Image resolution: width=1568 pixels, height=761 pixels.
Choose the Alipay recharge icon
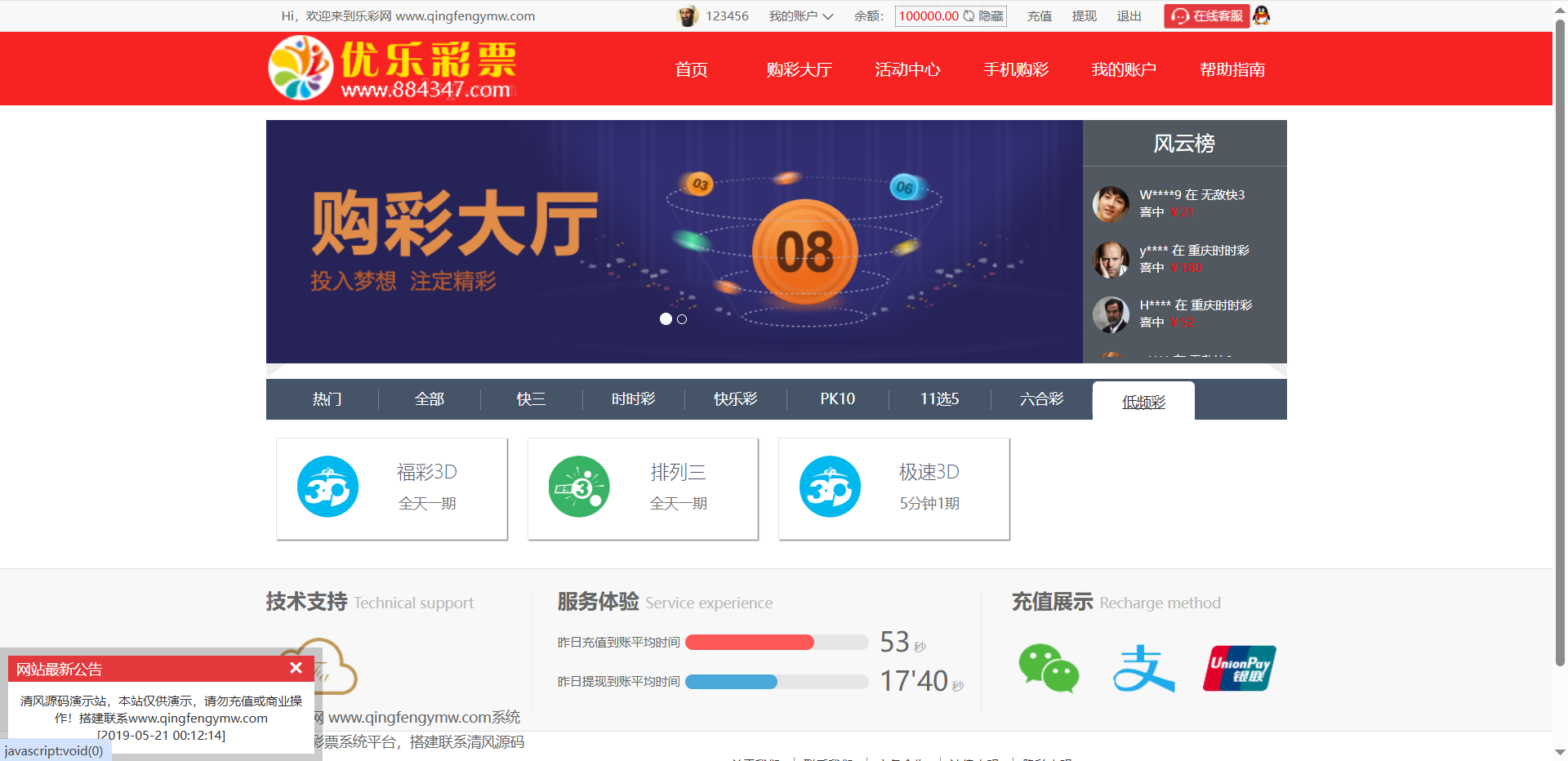(x=1143, y=668)
